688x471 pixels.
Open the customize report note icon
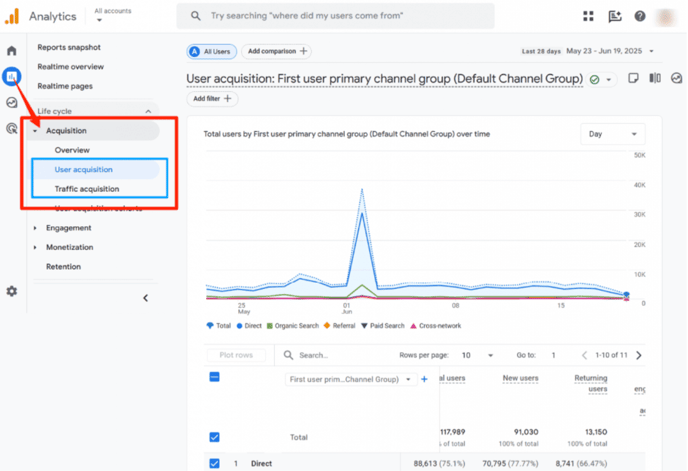click(633, 78)
